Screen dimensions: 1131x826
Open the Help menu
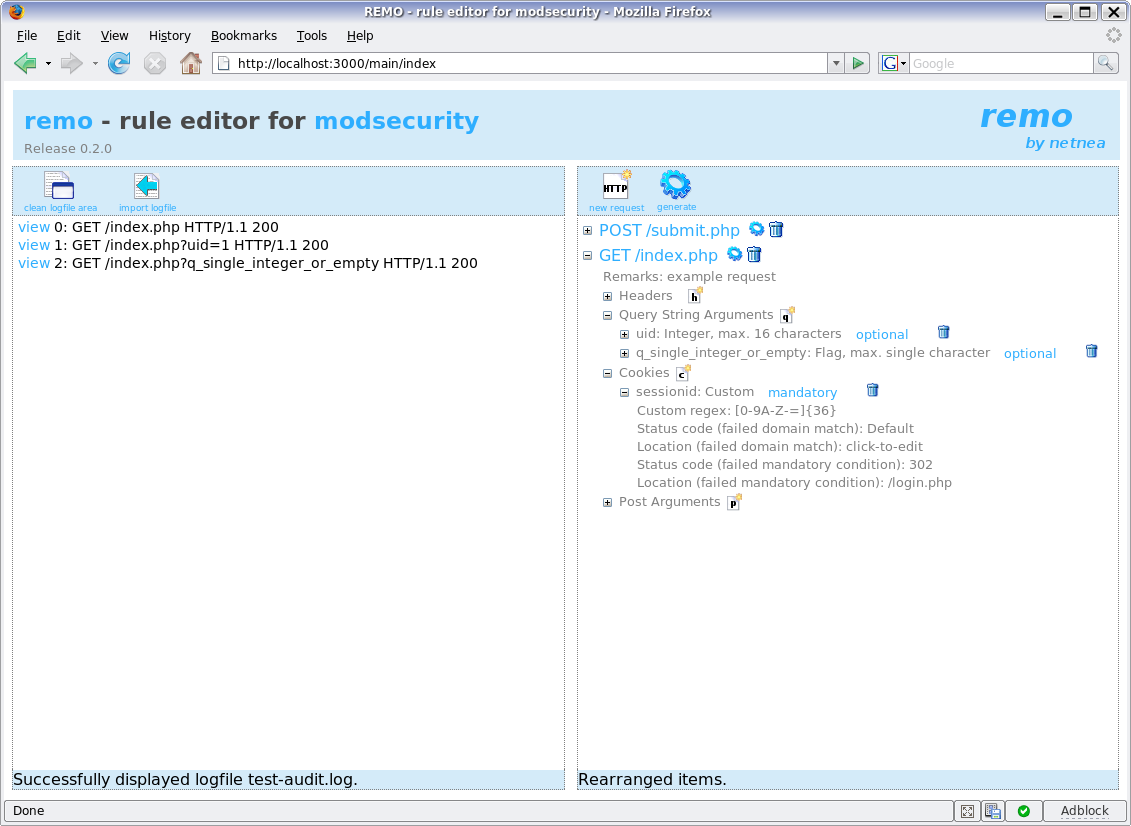(x=360, y=35)
